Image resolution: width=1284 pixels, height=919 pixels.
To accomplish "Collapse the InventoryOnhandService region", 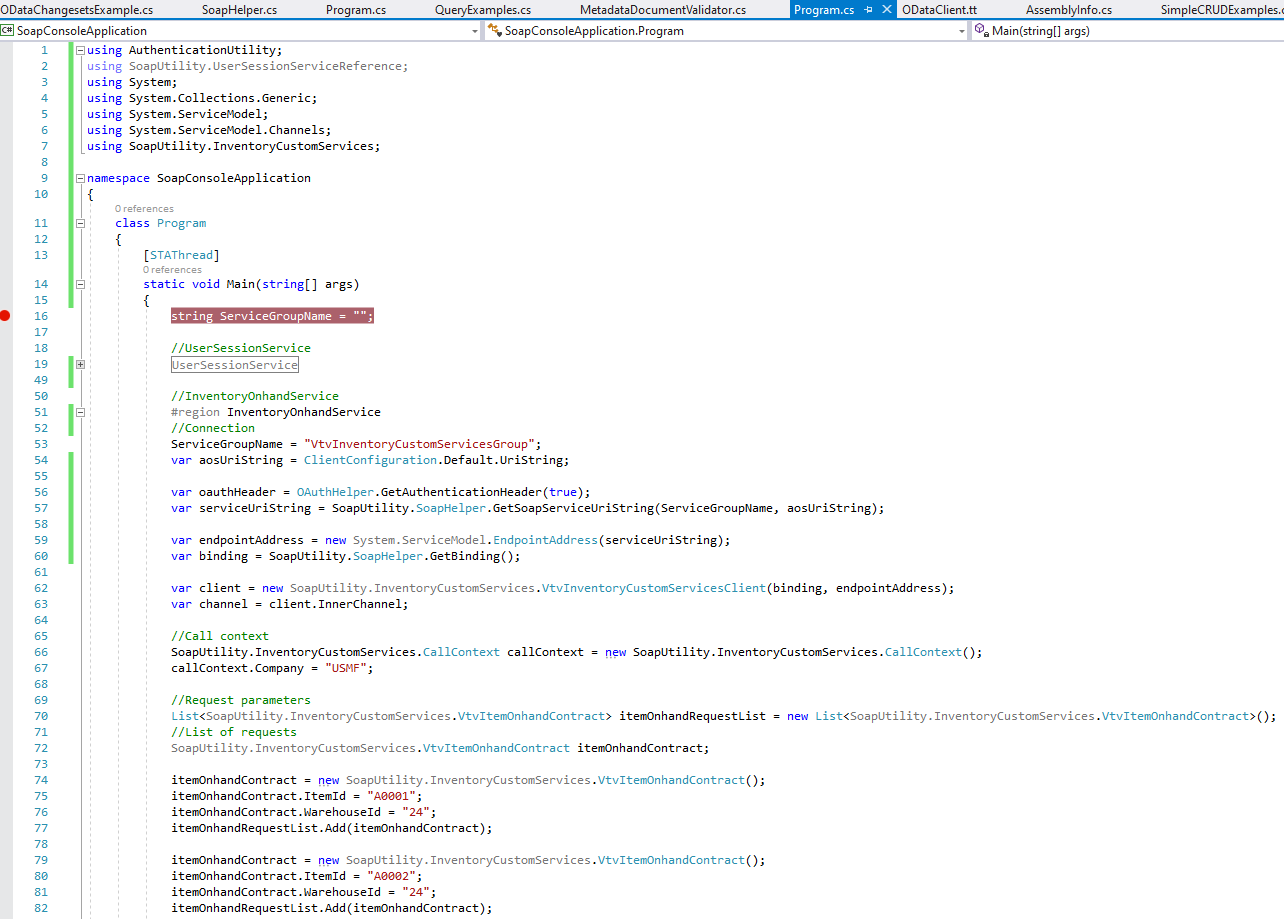I will tap(80, 412).
